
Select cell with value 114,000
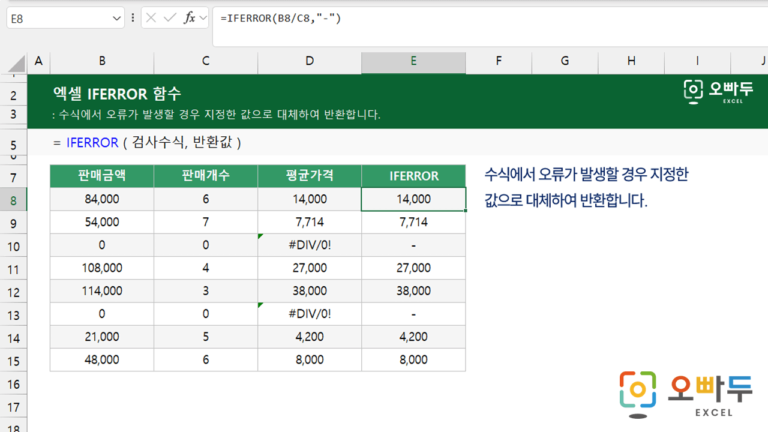[x=102, y=291]
